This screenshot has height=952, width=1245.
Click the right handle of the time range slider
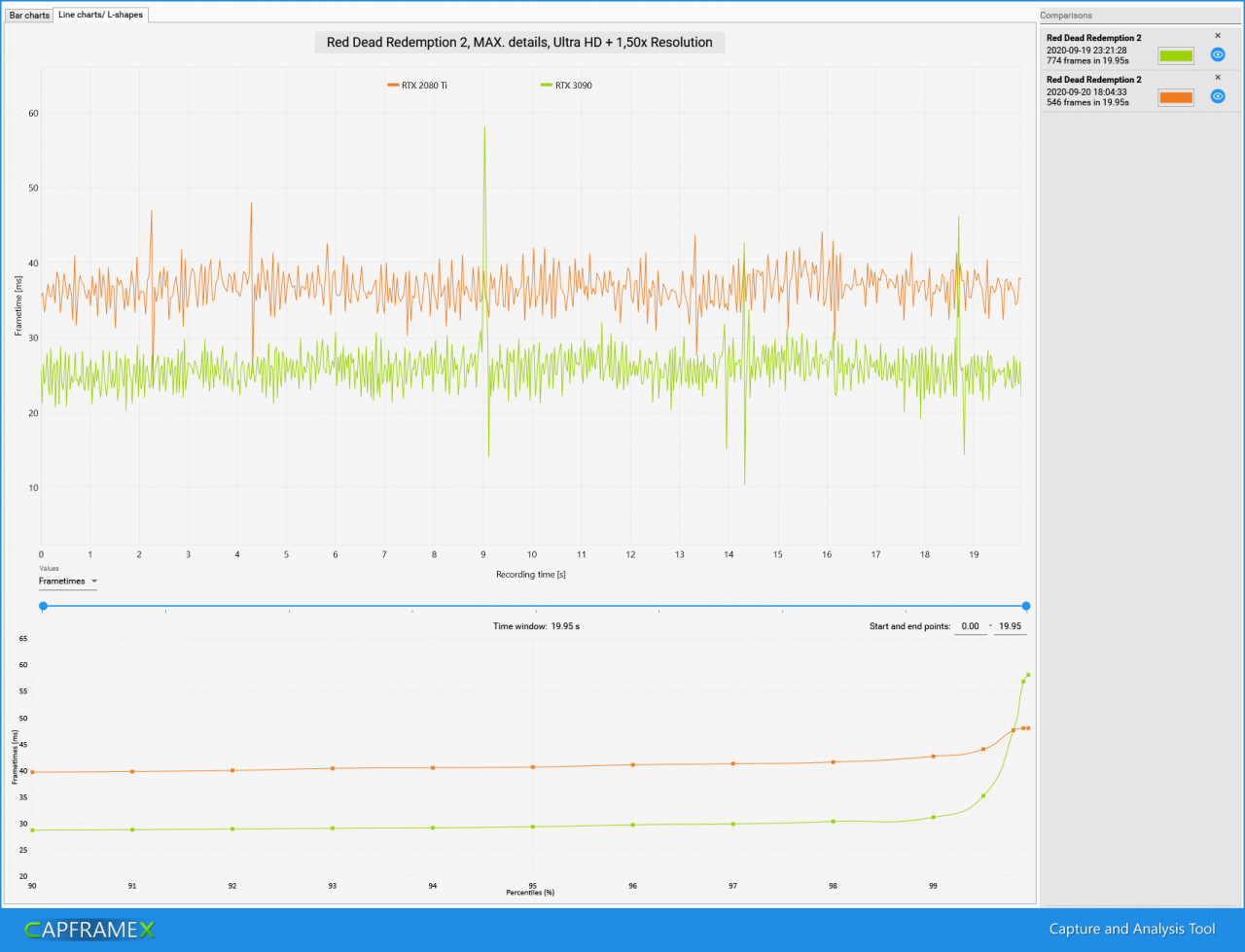click(x=1025, y=606)
